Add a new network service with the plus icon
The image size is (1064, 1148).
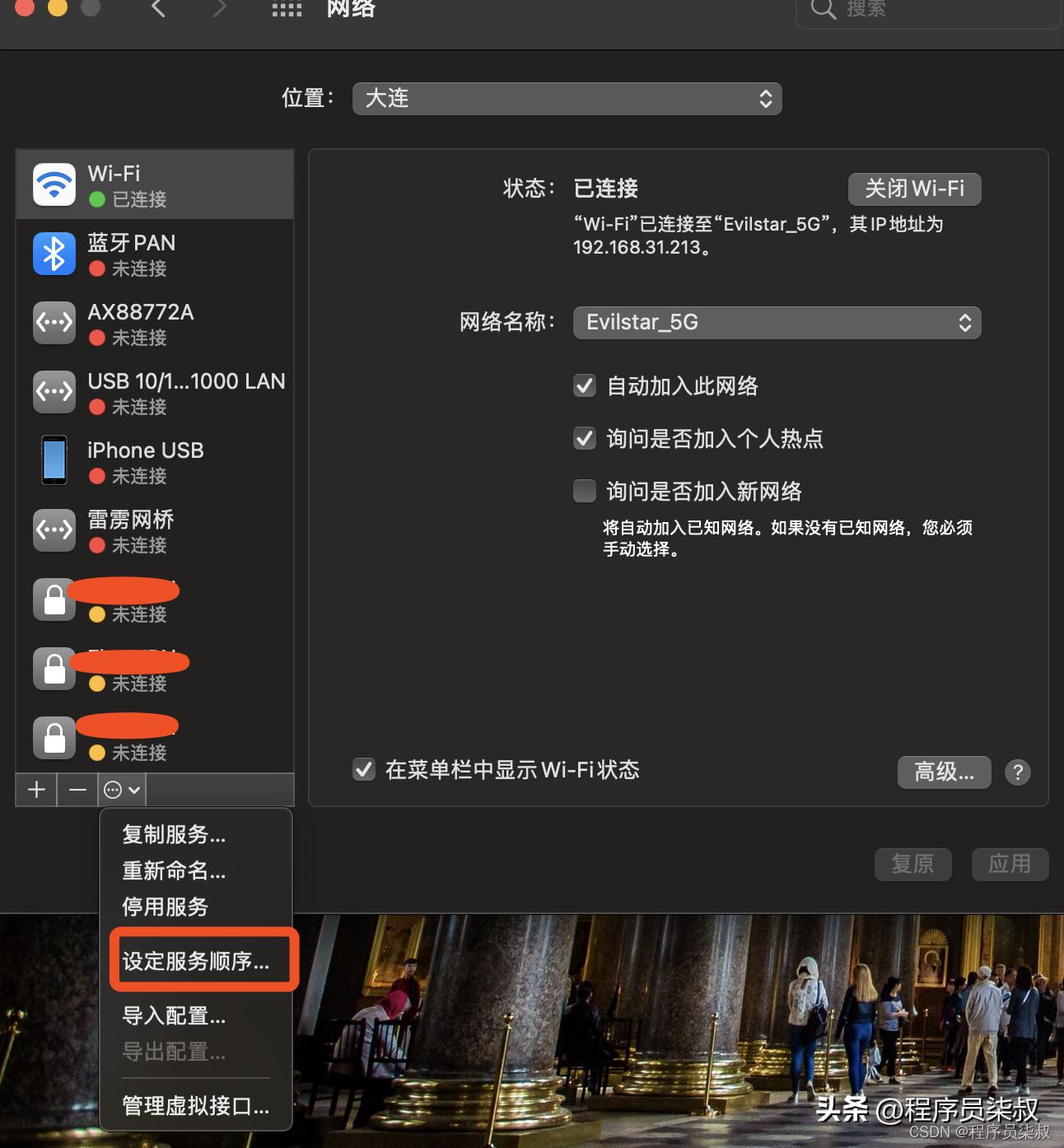tap(35, 789)
